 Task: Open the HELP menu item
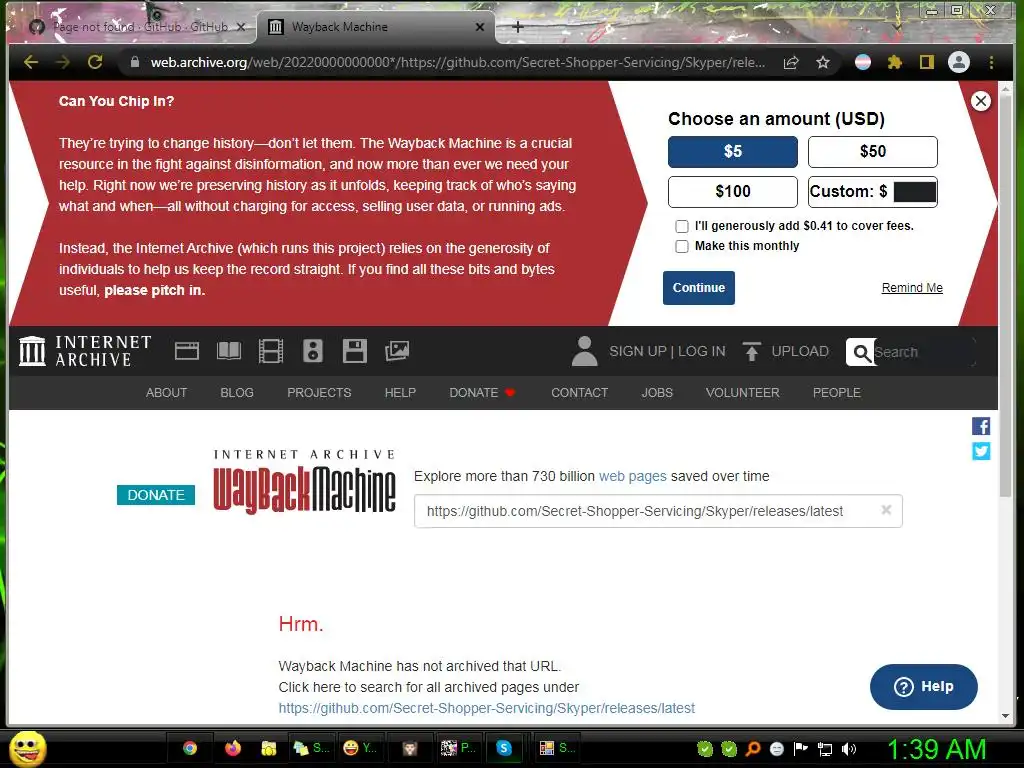click(400, 392)
